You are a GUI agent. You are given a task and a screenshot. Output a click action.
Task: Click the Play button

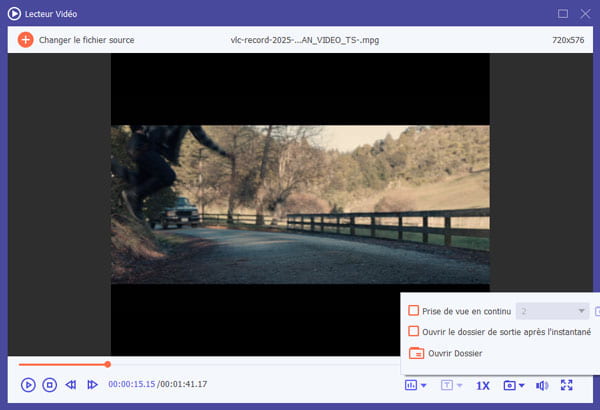(28, 385)
